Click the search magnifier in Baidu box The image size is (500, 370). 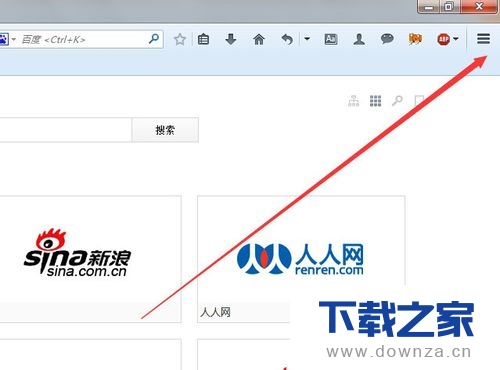[x=154, y=39]
